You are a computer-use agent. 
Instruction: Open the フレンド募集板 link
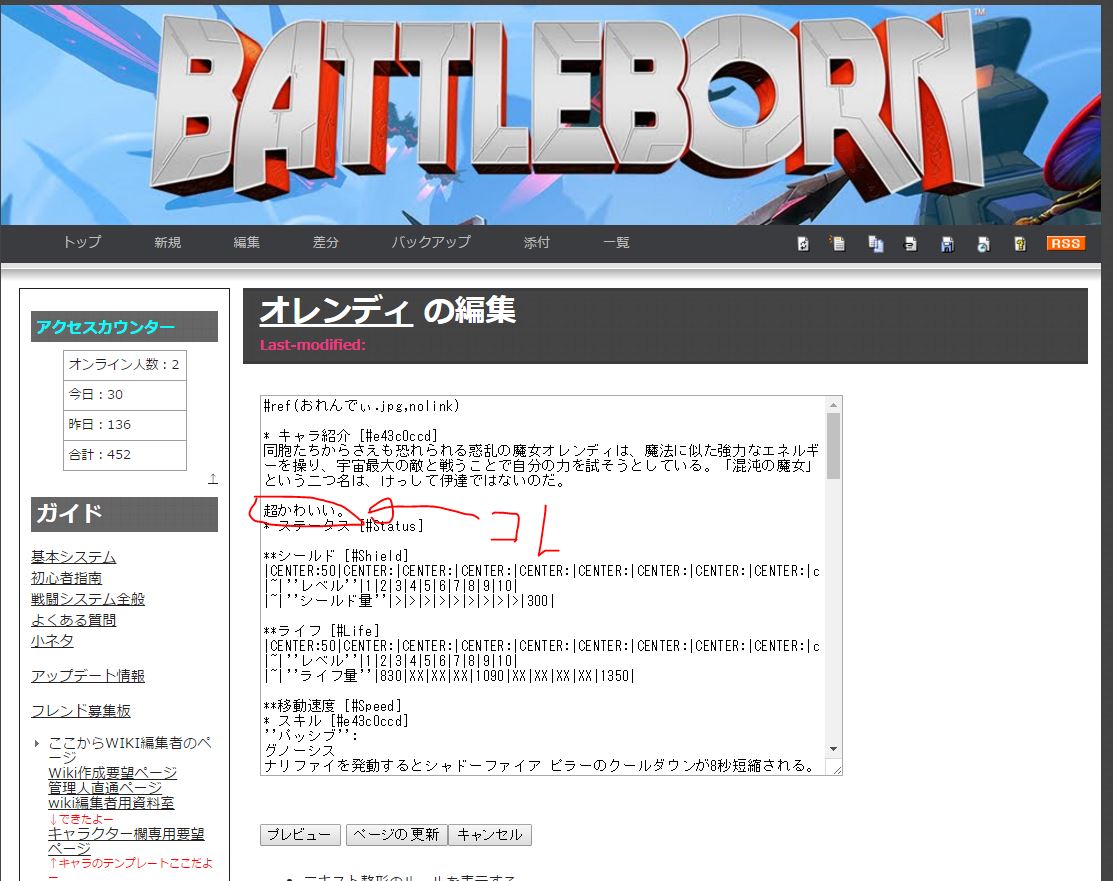[x=81, y=711]
